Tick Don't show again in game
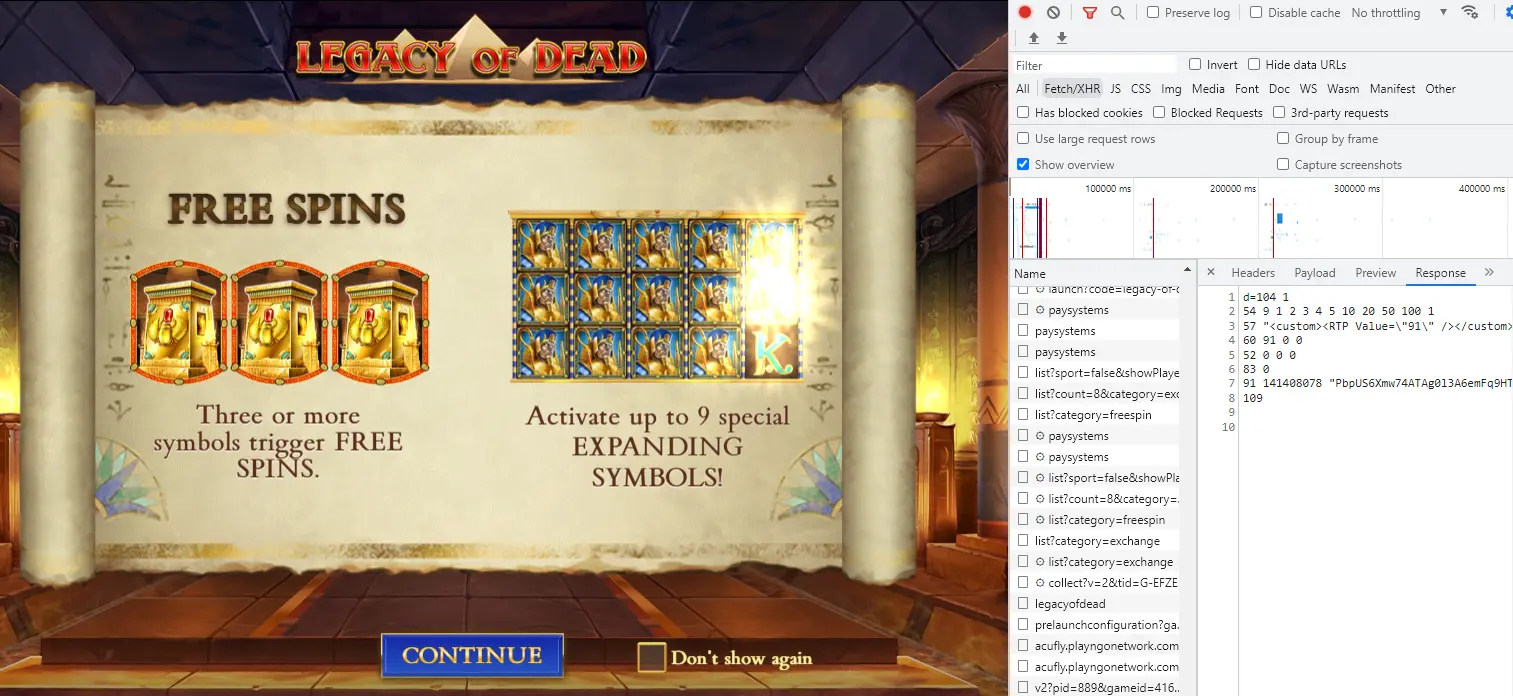Image resolution: width=1513 pixels, height=696 pixels. pos(652,657)
